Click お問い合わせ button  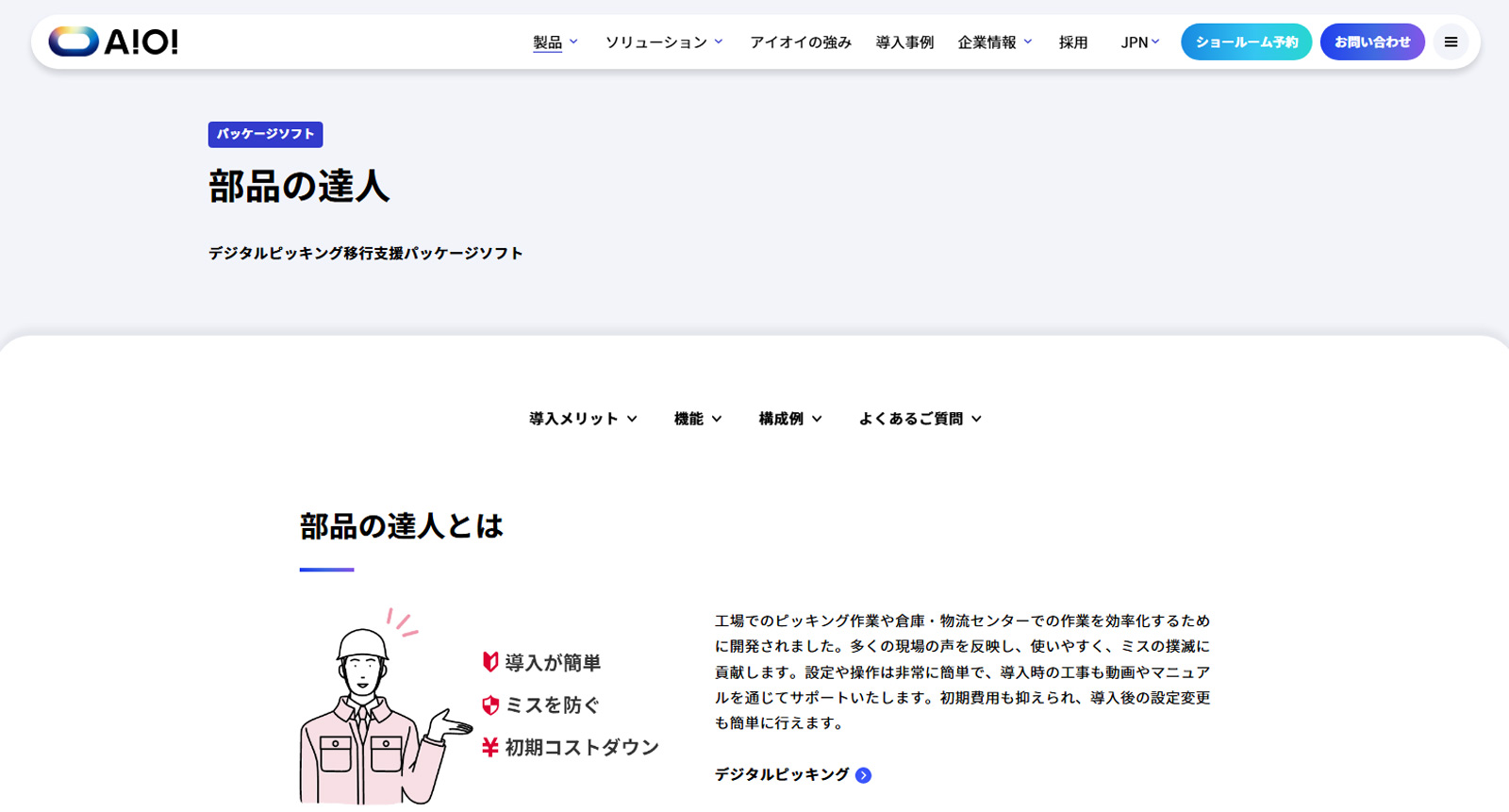coord(1372,41)
